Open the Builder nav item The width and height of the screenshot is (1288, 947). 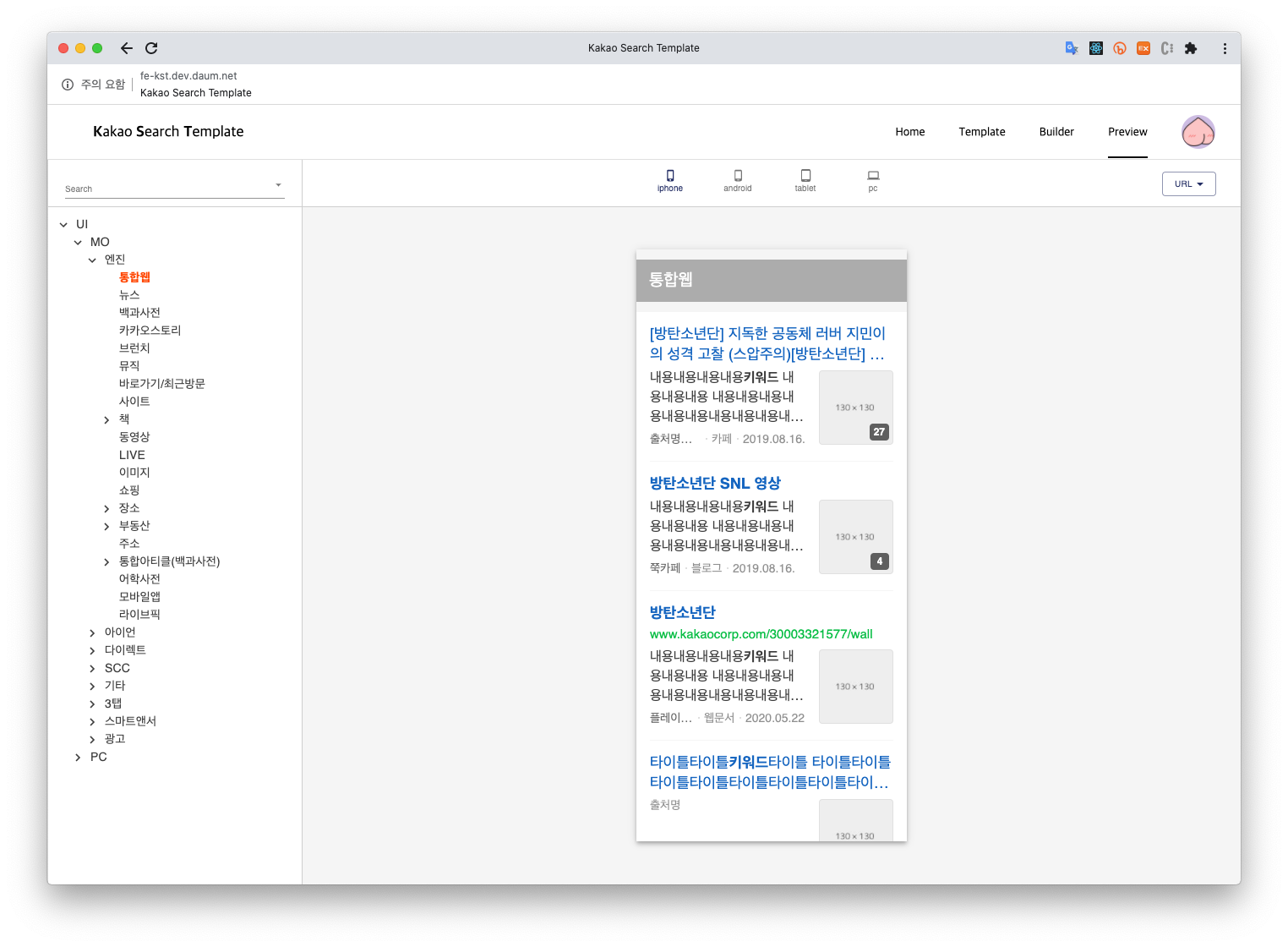point(1056,132)
